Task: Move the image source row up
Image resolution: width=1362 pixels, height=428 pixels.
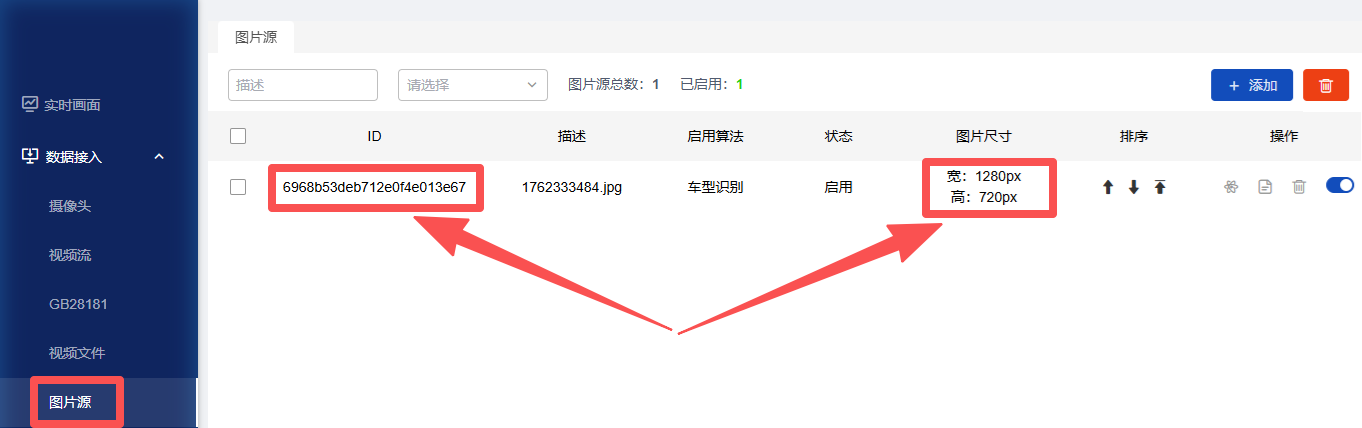Action: (1108, 187)
